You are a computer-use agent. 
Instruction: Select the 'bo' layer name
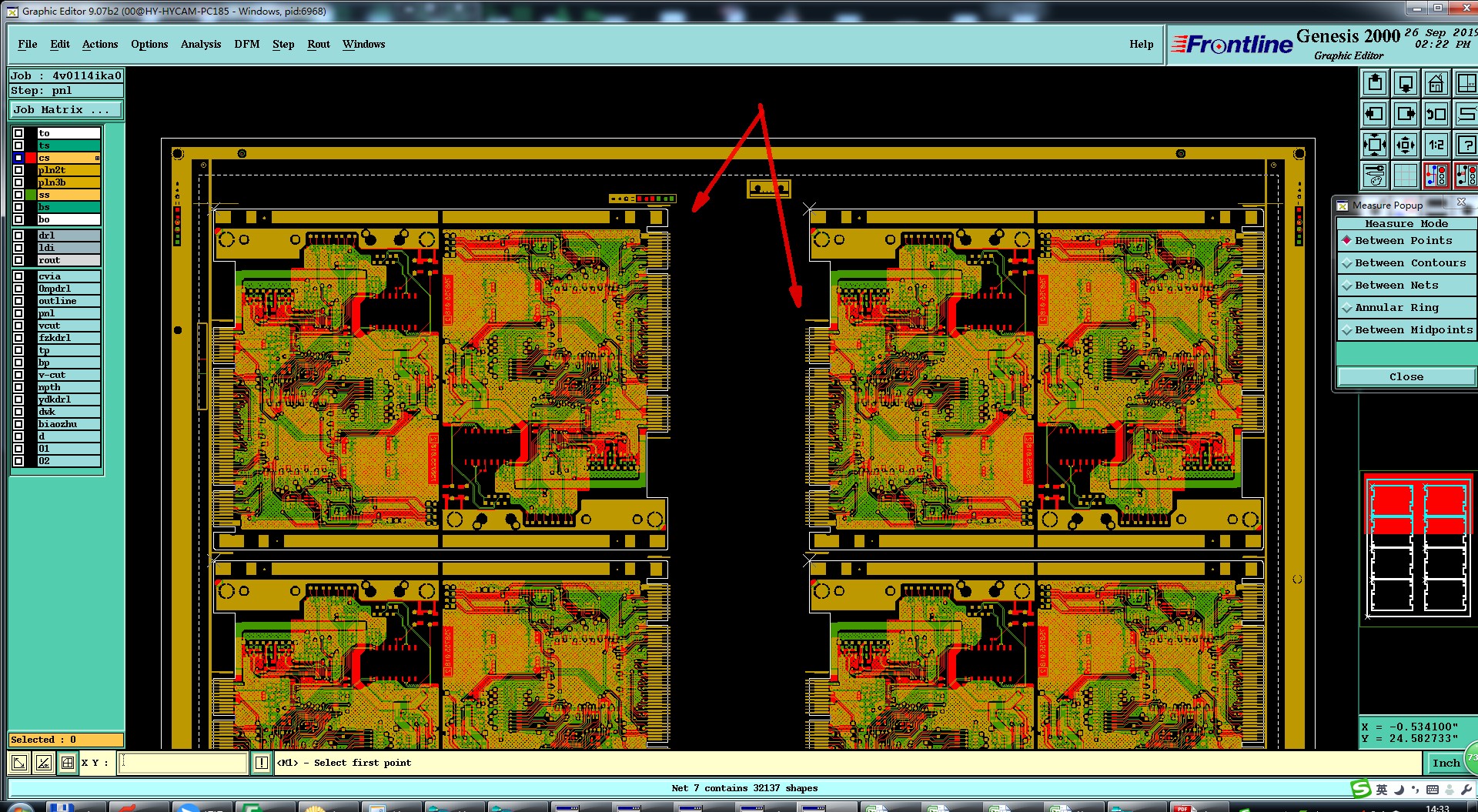pos(69,219)
